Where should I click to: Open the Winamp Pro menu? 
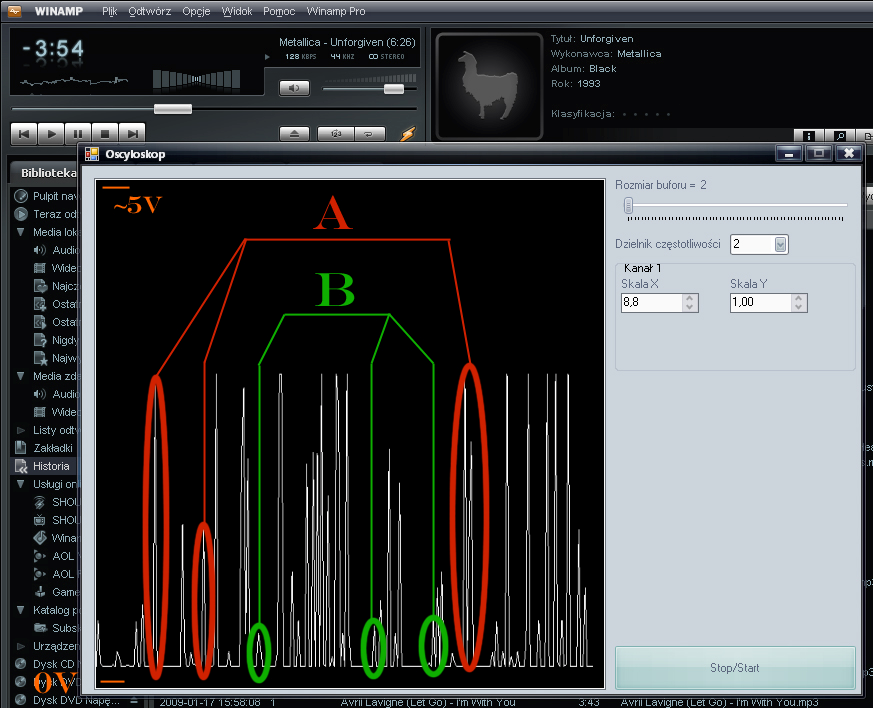click(x=336, y=11)
